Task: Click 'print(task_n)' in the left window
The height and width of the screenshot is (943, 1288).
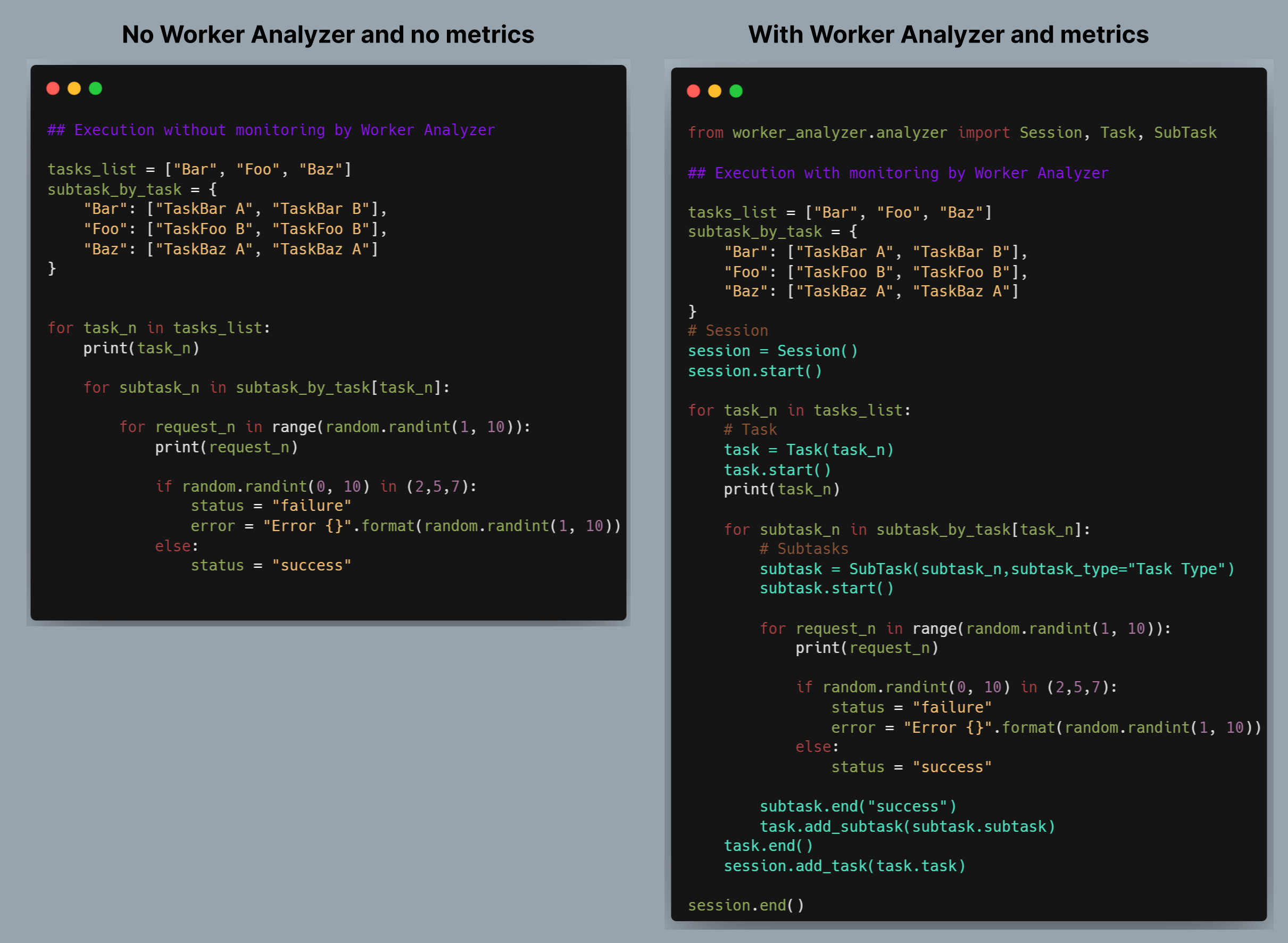Action: [142, 348]
